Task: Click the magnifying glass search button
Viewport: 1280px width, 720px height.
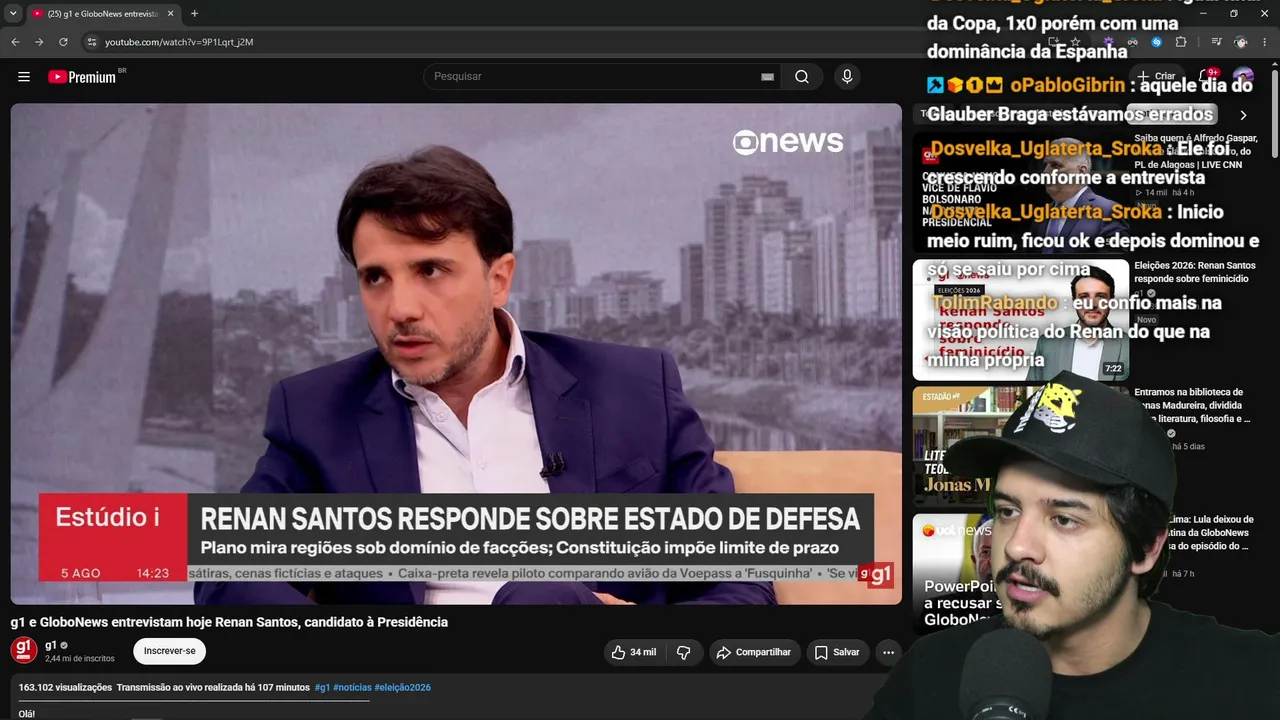Action: [x=802, y=77]
